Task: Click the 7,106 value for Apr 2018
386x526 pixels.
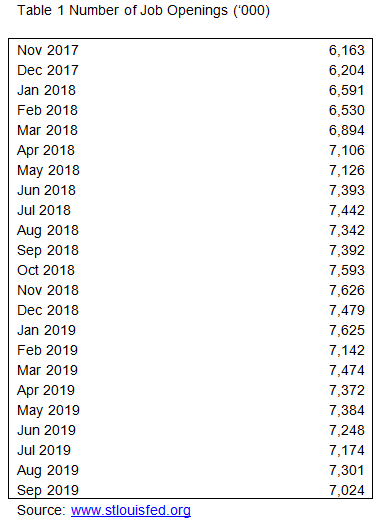Action: [x=346, y=151]
